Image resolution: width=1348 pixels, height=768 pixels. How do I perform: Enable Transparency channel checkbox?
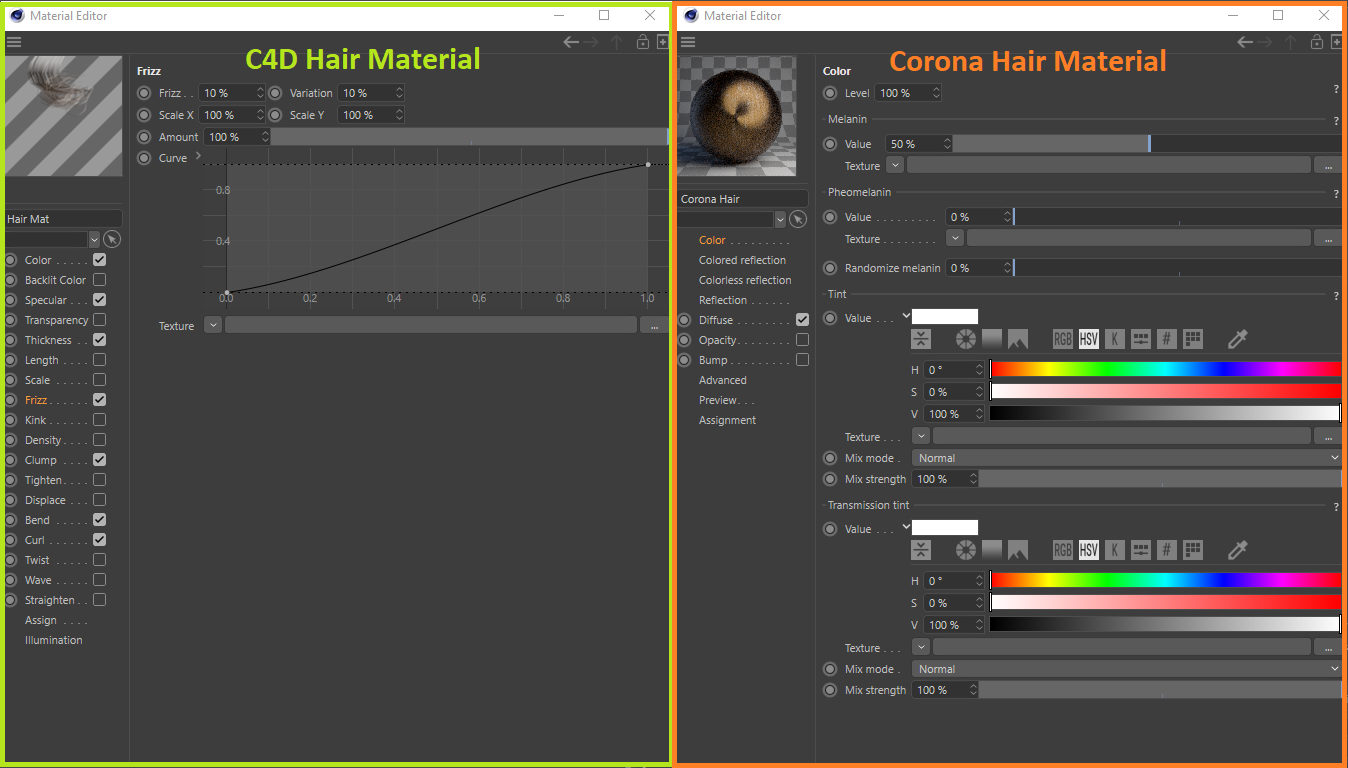[x=99, y=320]
